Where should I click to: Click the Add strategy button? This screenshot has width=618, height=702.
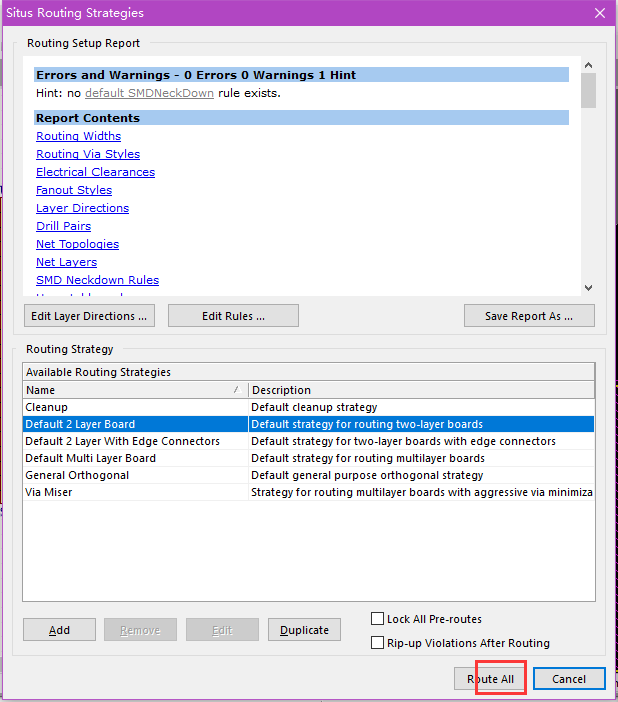(60, 630)
